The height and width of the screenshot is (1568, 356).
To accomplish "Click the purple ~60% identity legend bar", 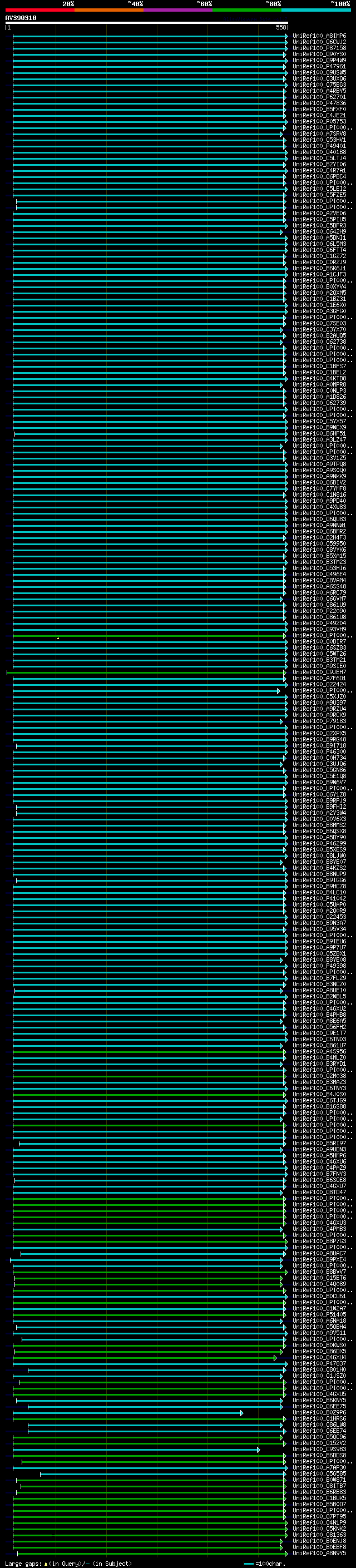I will [x=179, y=10].
